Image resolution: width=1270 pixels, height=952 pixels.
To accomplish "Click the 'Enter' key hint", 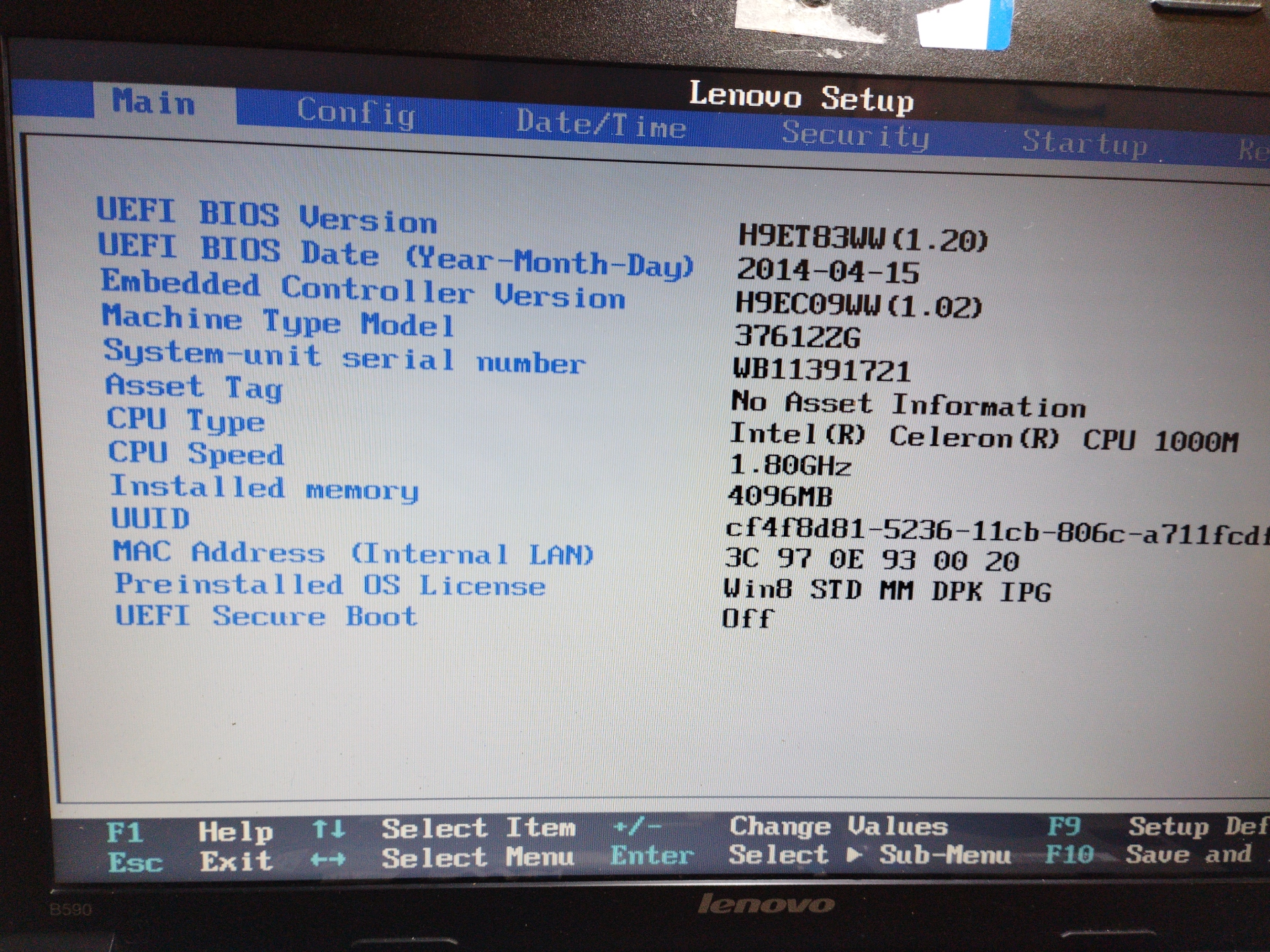I will [652, 855].
